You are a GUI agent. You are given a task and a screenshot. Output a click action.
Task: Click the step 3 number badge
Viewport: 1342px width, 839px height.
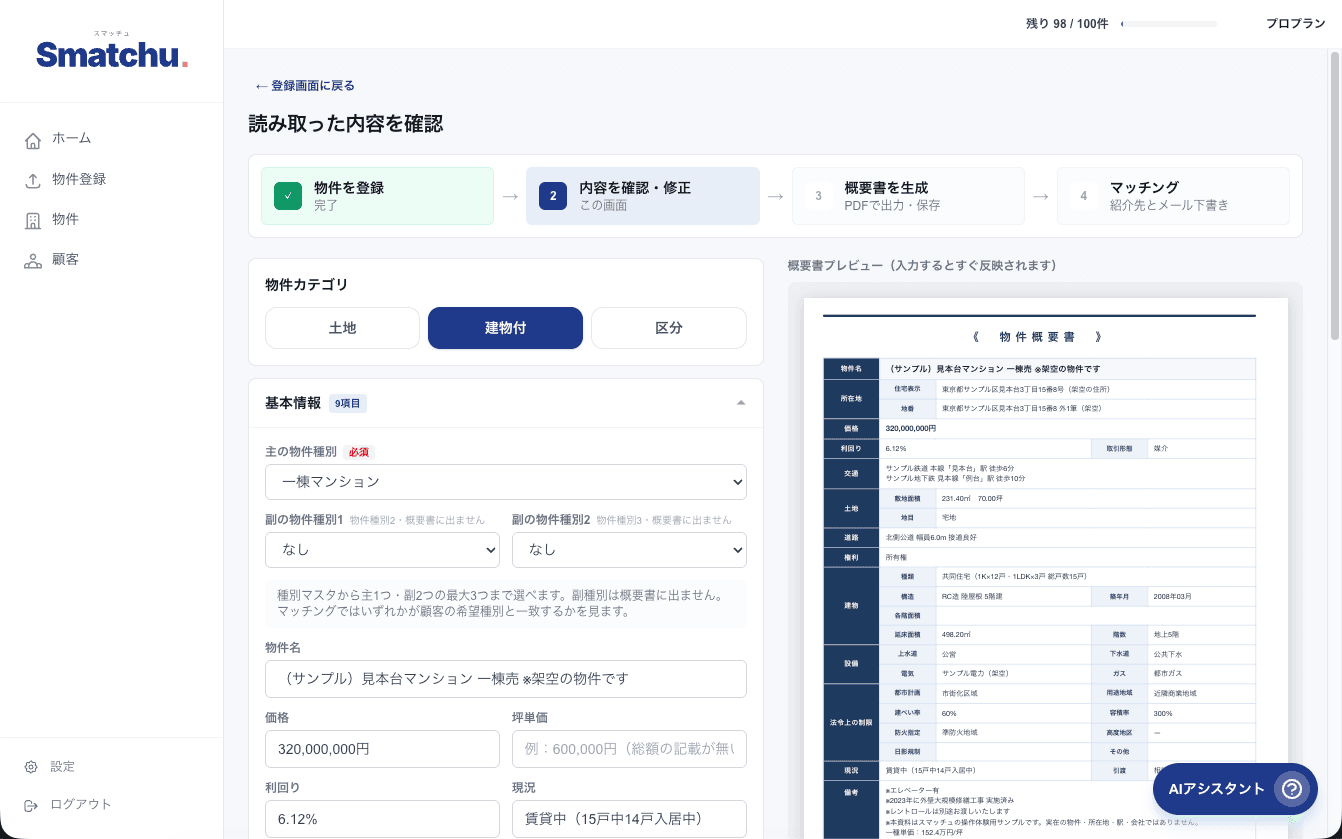click(818, 196)
